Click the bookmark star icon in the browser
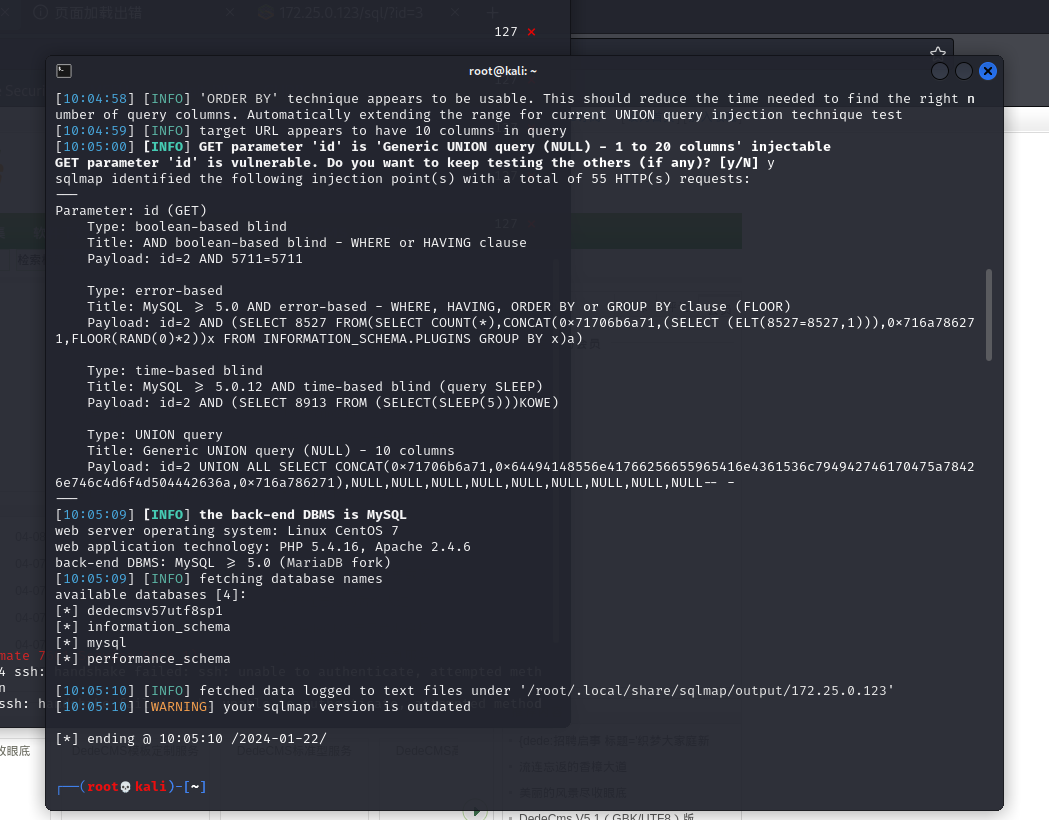Viewport: 1049px width, 820px height. [x=938, y=52]
